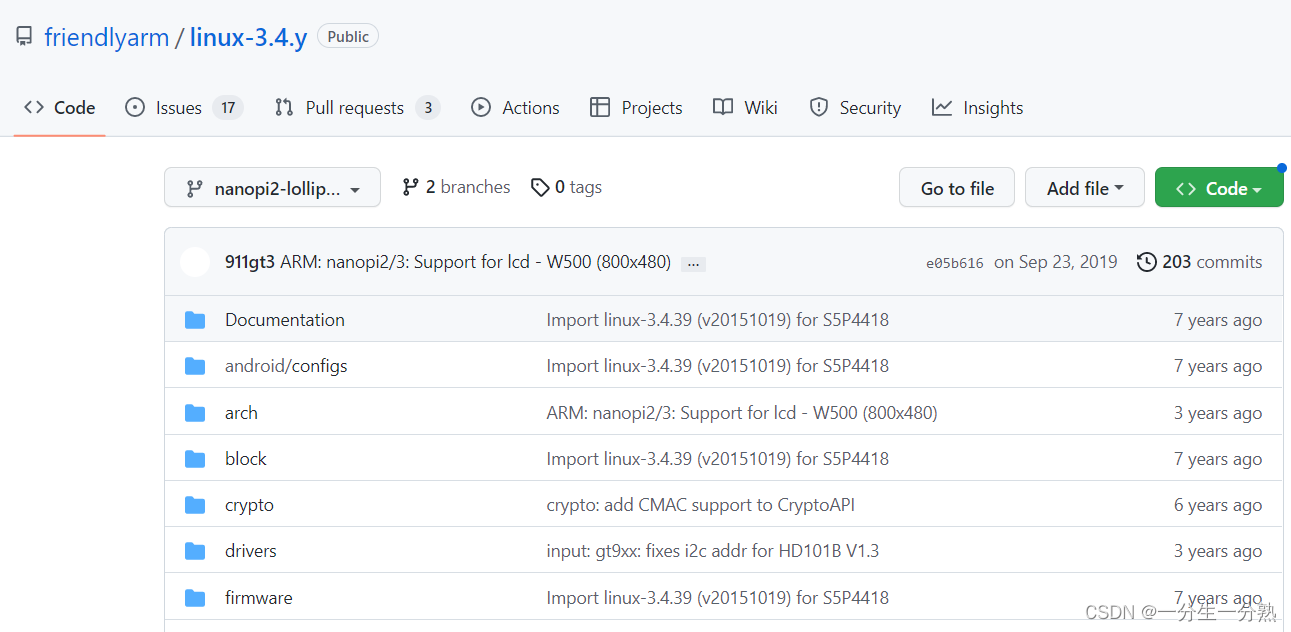Open the Issues tab
Viewport: 1291px width, 632px height.
(x=184, y=108)
